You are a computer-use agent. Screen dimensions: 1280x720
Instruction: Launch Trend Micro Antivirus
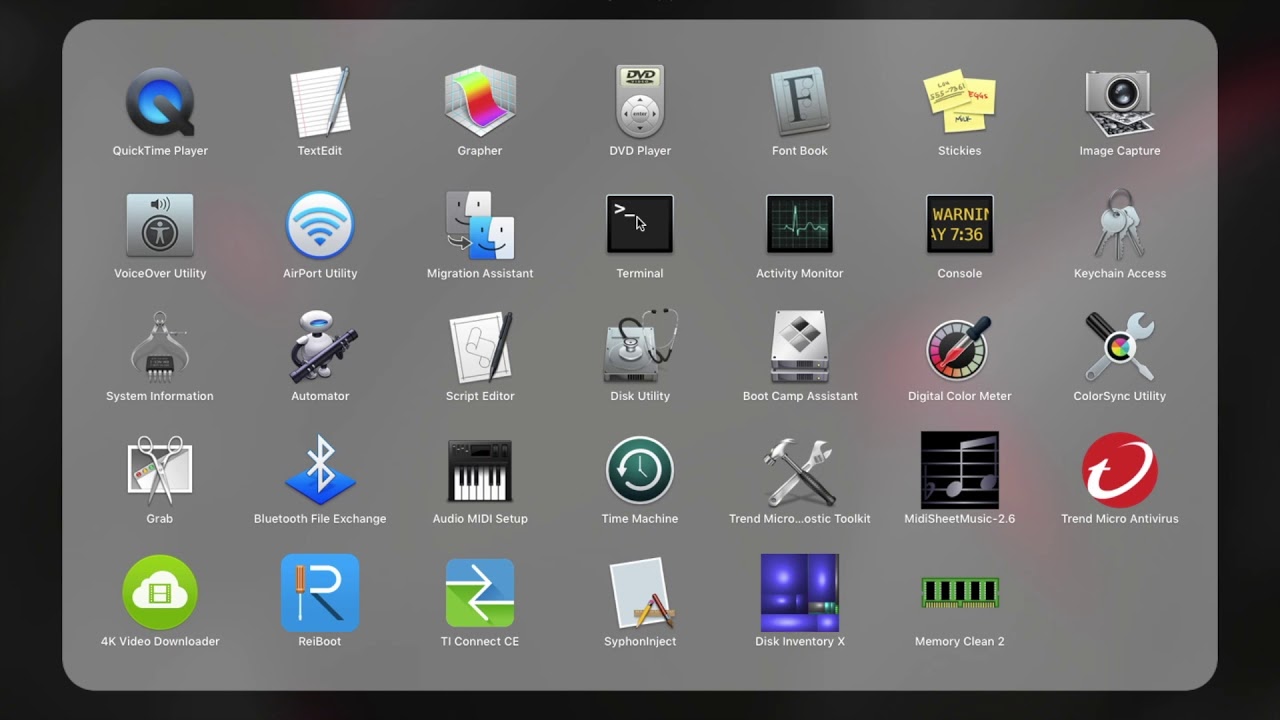1120,470
